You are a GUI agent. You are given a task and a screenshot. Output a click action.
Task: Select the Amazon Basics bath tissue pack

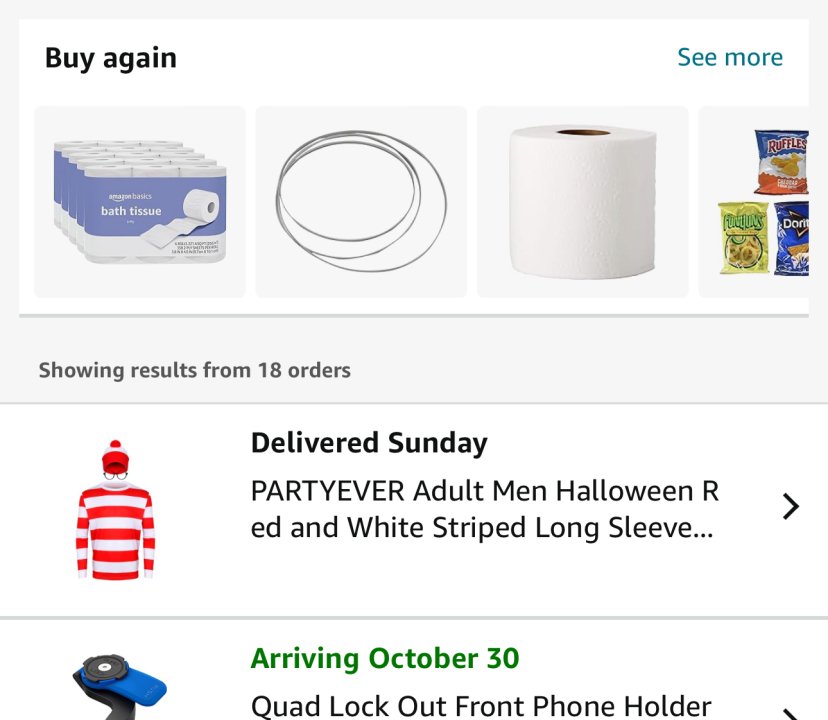[140, 202]
